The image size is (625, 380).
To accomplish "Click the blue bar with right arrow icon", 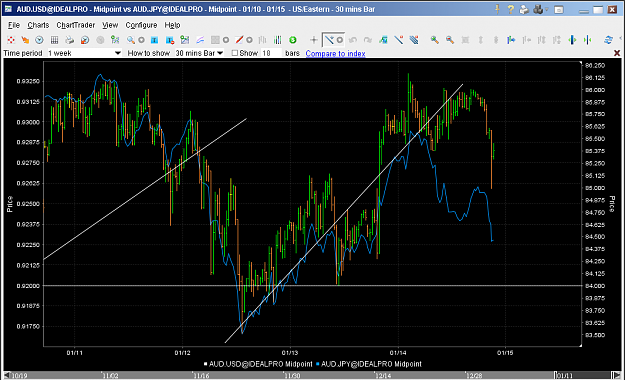I will 511,40.
